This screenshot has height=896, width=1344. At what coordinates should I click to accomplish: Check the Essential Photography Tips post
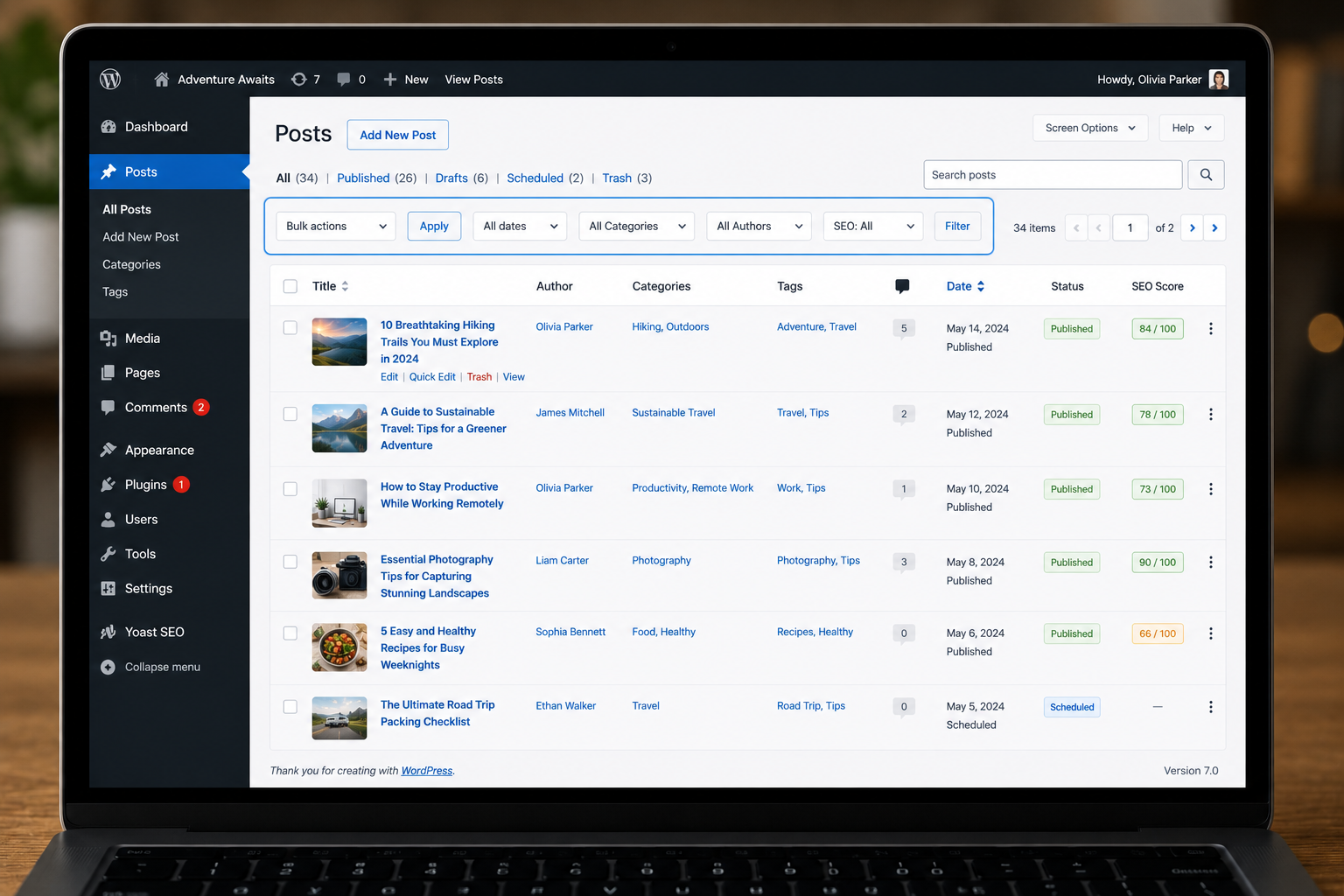(x=290, y=562)
